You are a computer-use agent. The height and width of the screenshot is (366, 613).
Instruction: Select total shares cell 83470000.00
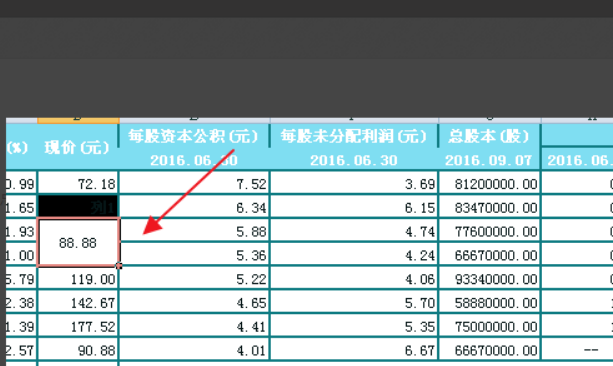(x=489, y=206)
